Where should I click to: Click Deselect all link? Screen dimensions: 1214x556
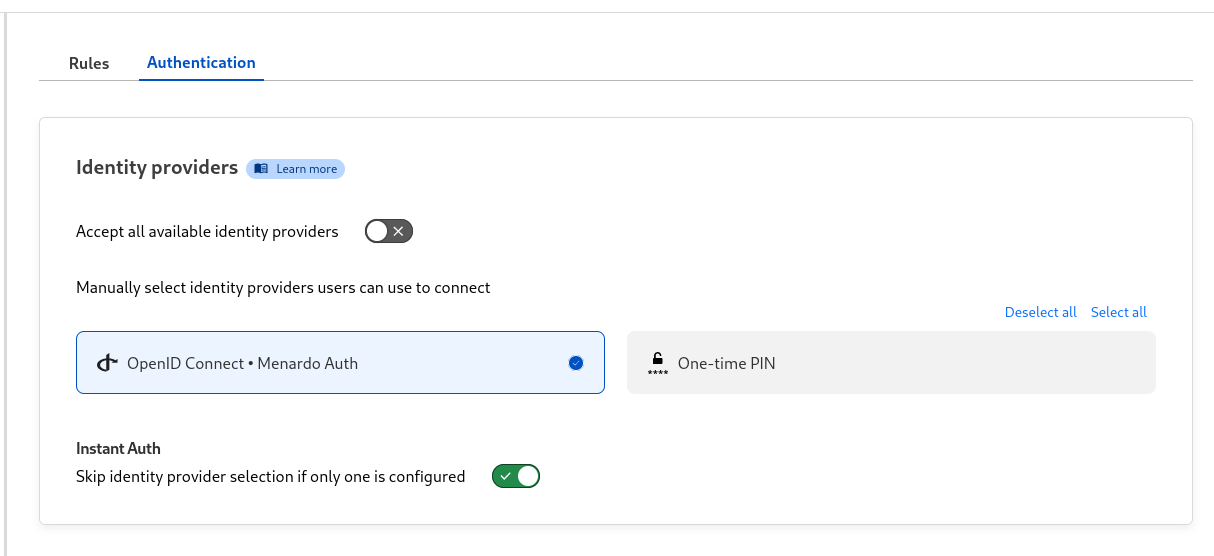1040,312
